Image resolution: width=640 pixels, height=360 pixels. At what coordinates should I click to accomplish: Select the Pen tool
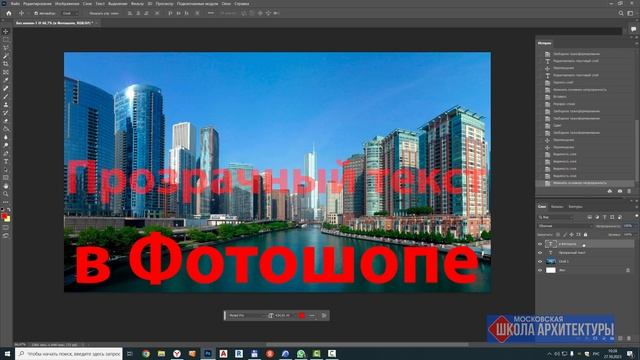[x=6, y=153]
